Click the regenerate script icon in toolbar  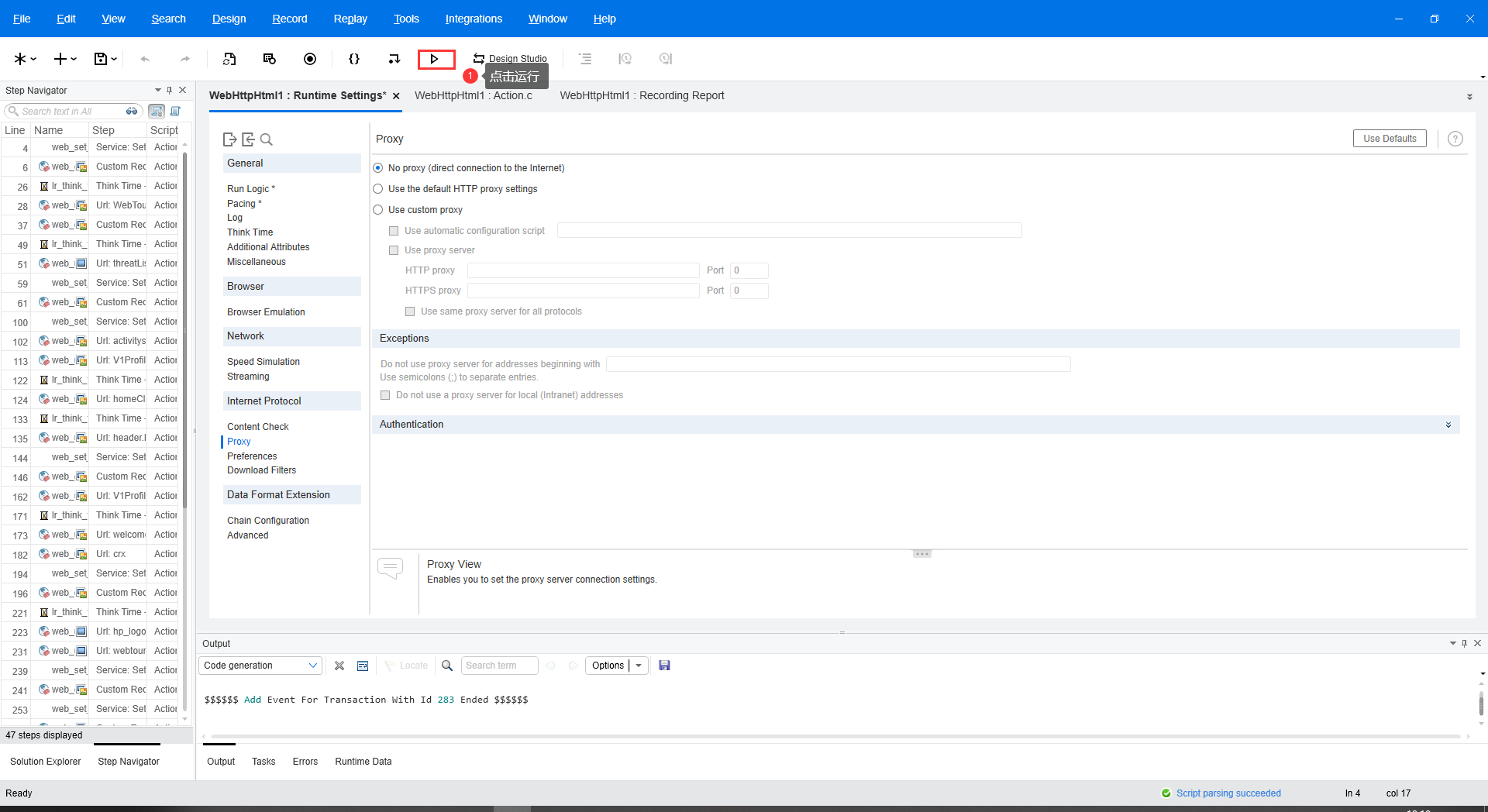coord(229,59)
